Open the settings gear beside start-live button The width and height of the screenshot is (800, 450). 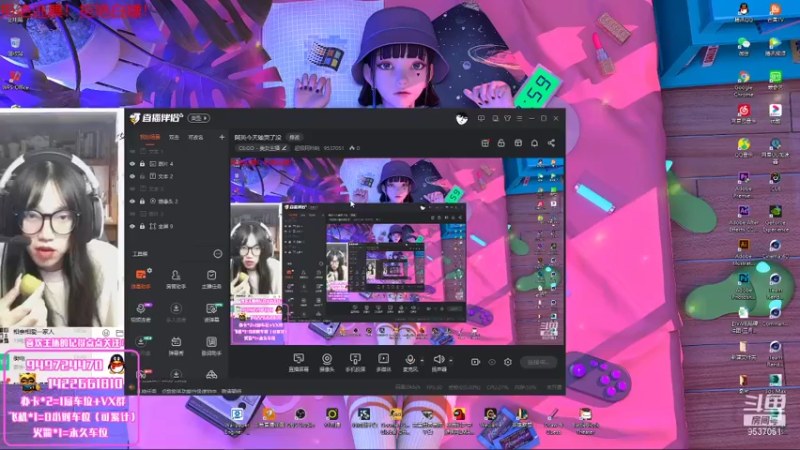[x=508, y=362]
